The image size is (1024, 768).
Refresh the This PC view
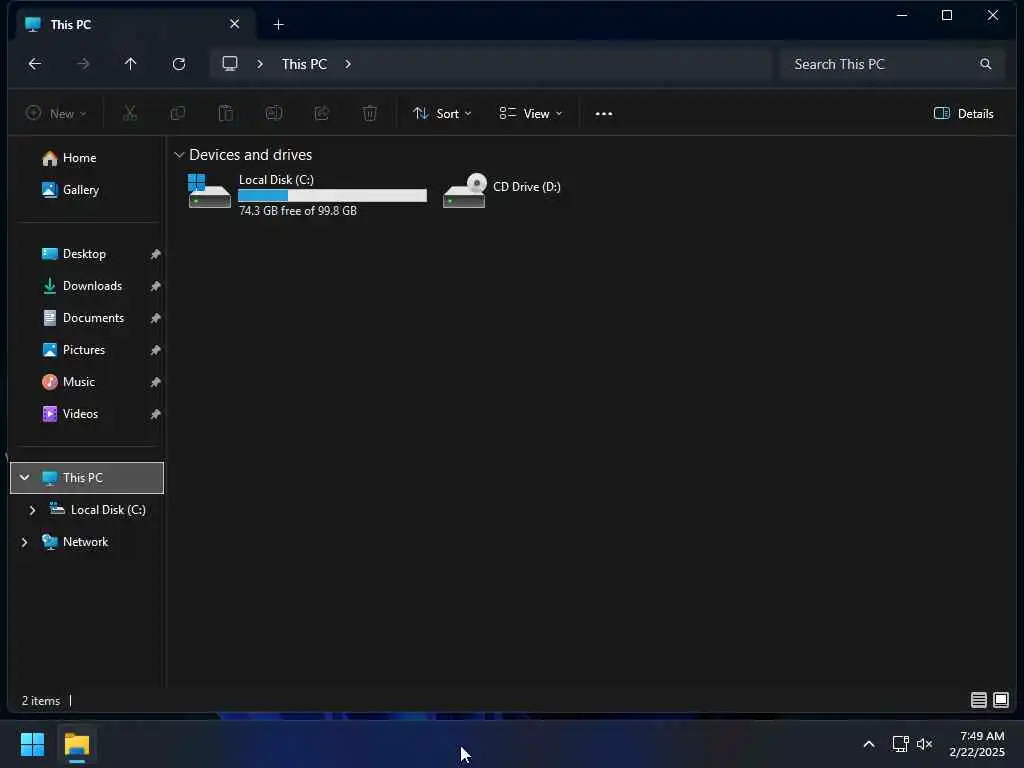coord(179,63)
